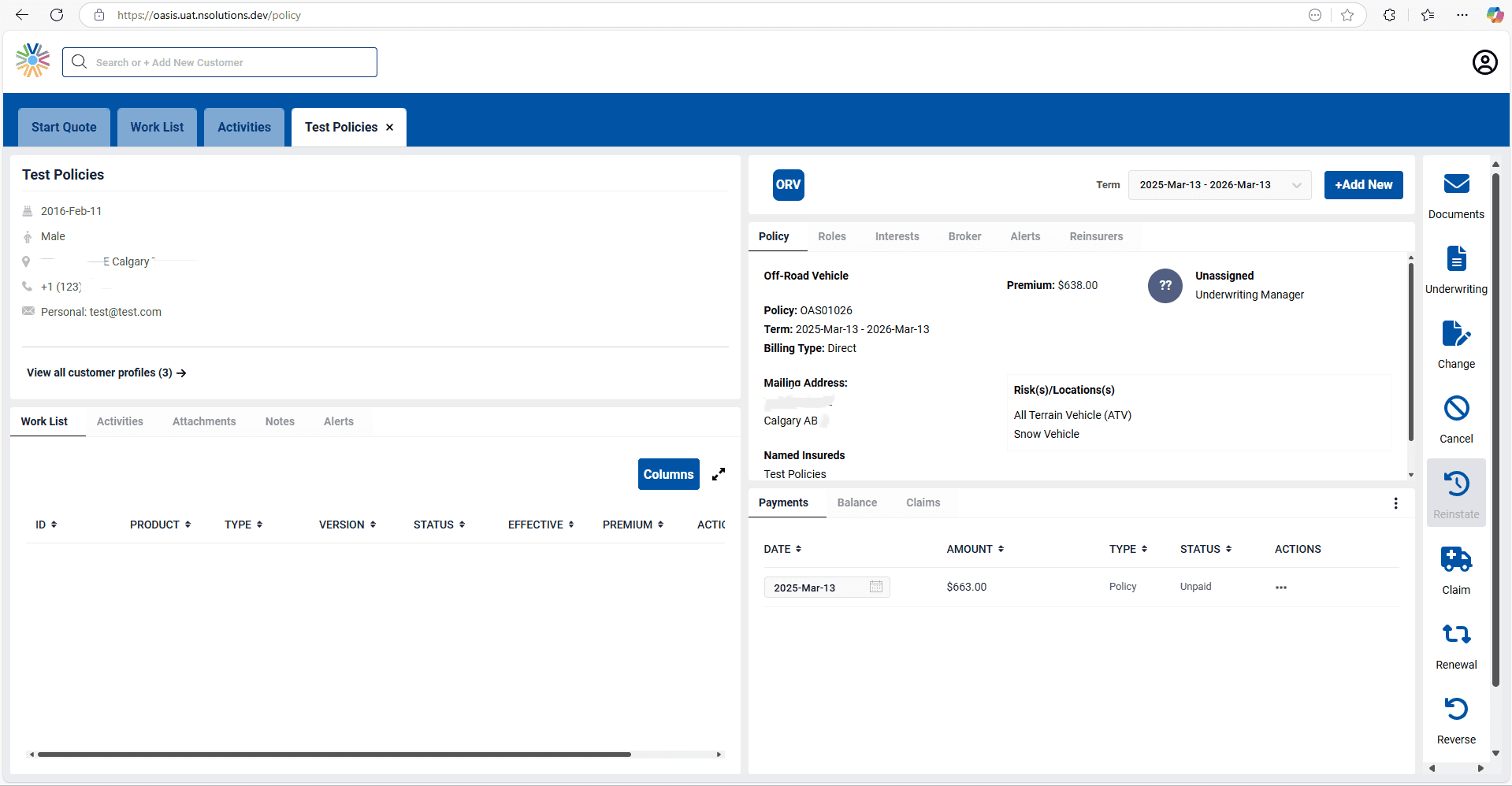Open the user account icon
Viewport: 1512px width, 786px height.
(x=1484, y=62)
